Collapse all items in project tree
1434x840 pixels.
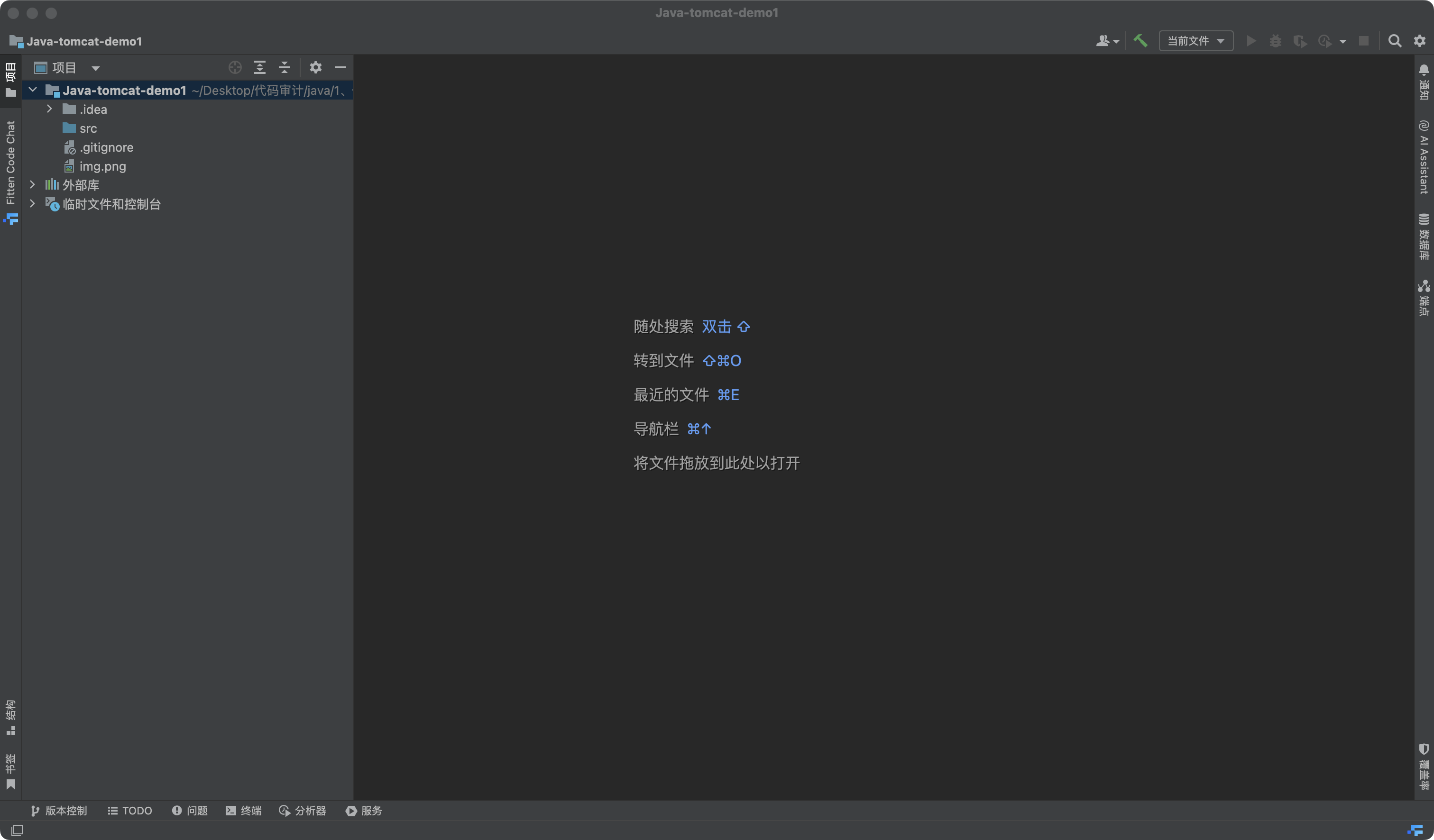coord(285,68)
